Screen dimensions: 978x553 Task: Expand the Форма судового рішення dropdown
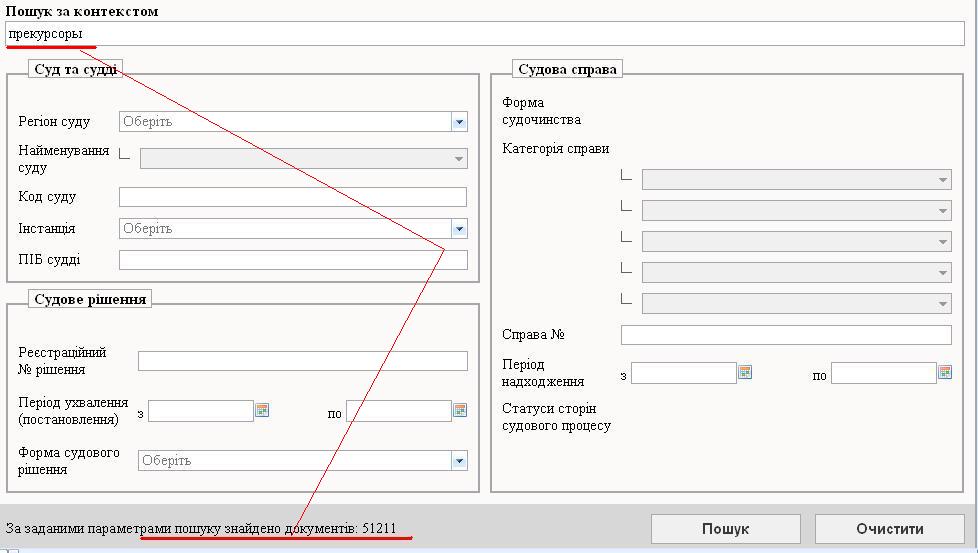click(x=459, y=461)
